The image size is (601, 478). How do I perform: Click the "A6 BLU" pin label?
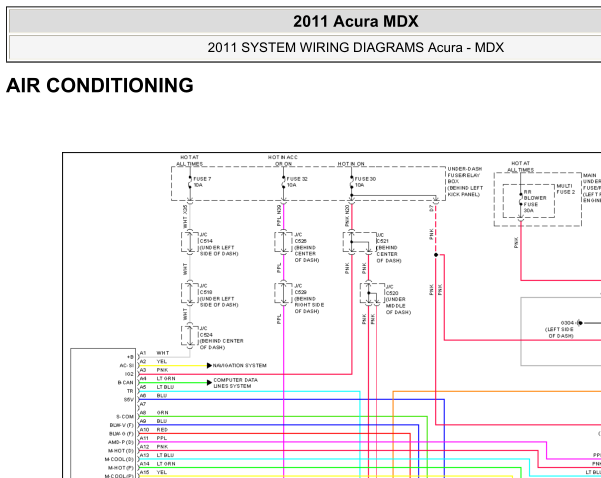point(153,396)
